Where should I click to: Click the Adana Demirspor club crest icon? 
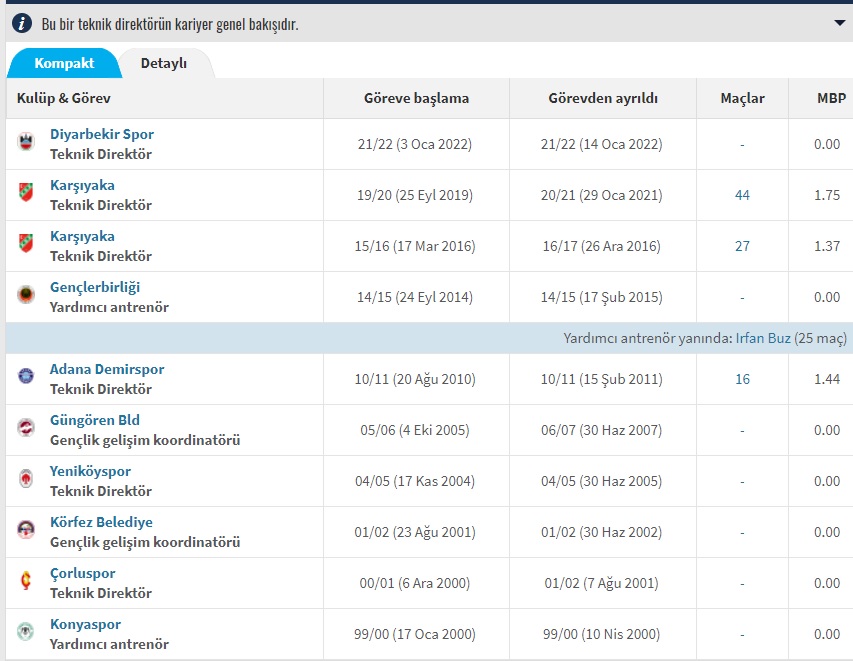(26, 377)
